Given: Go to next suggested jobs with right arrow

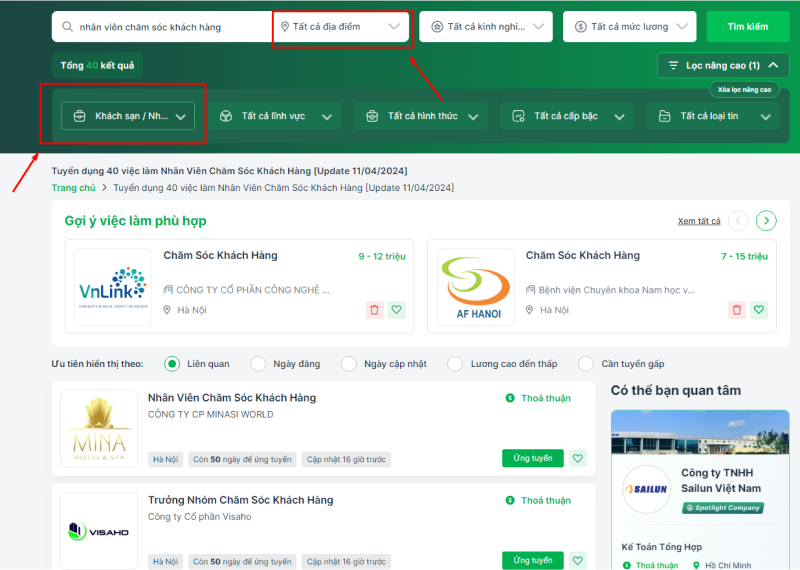Looking at the screenshot, I should click(x=766, y=221).
